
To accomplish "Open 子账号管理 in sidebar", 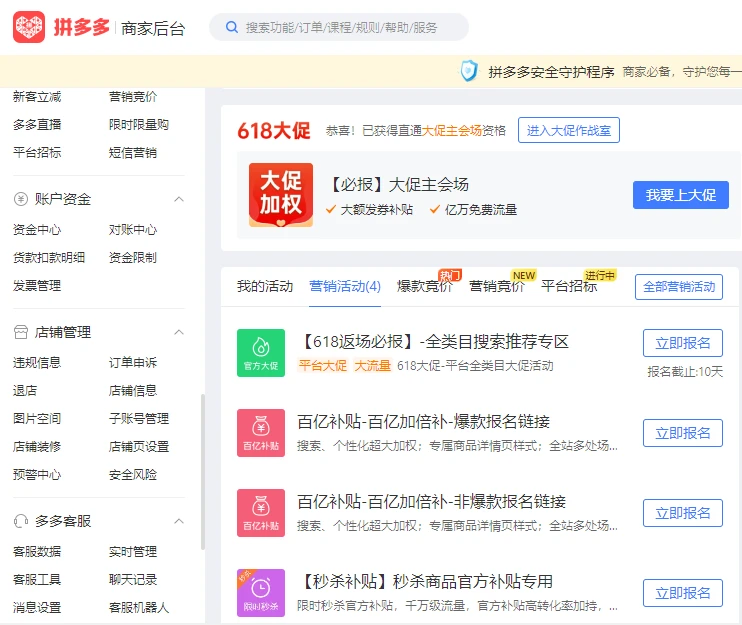I will click(x=139, y=419).
